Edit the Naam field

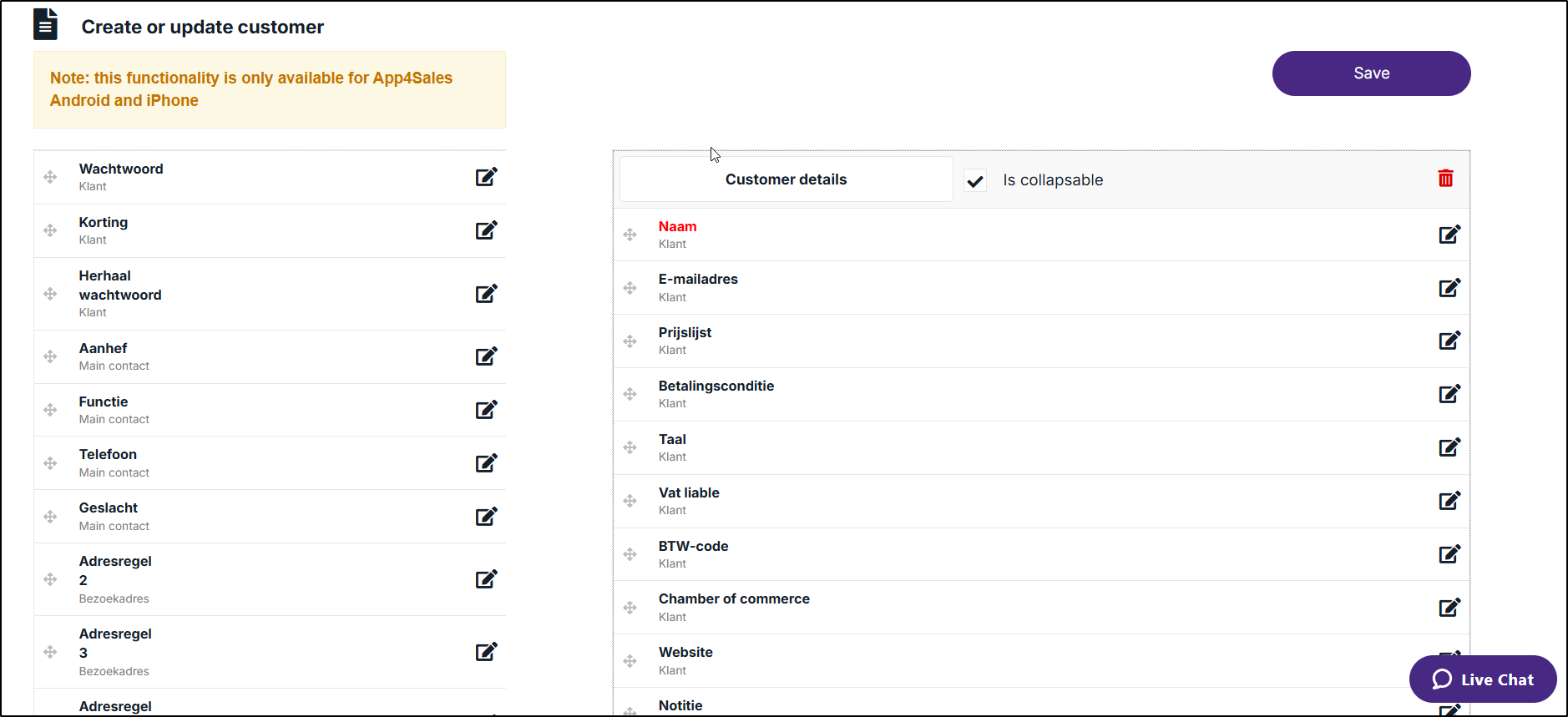pyautogui.click(x=1449, y=235)
